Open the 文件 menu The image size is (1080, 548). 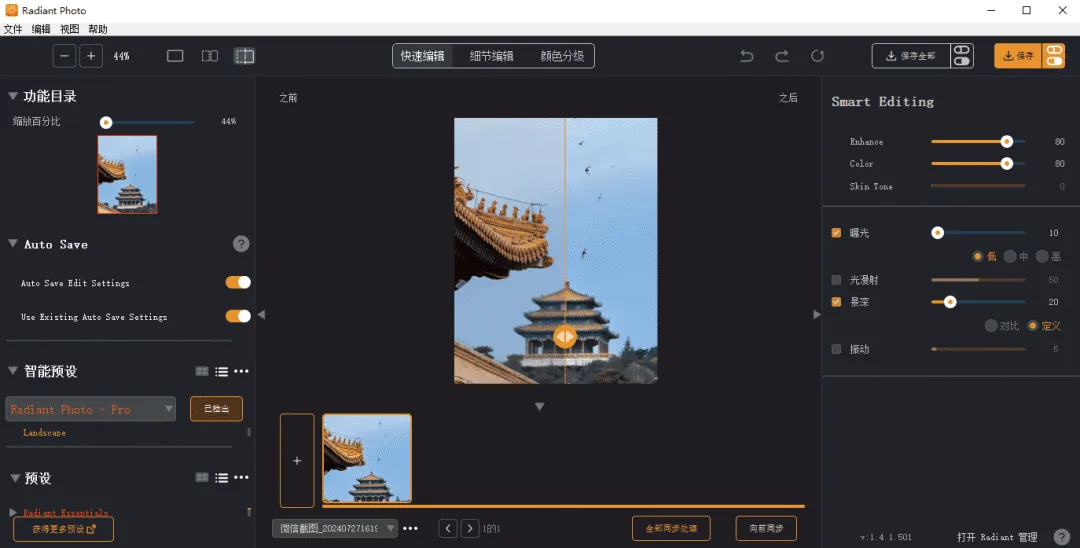coord(13,29)
